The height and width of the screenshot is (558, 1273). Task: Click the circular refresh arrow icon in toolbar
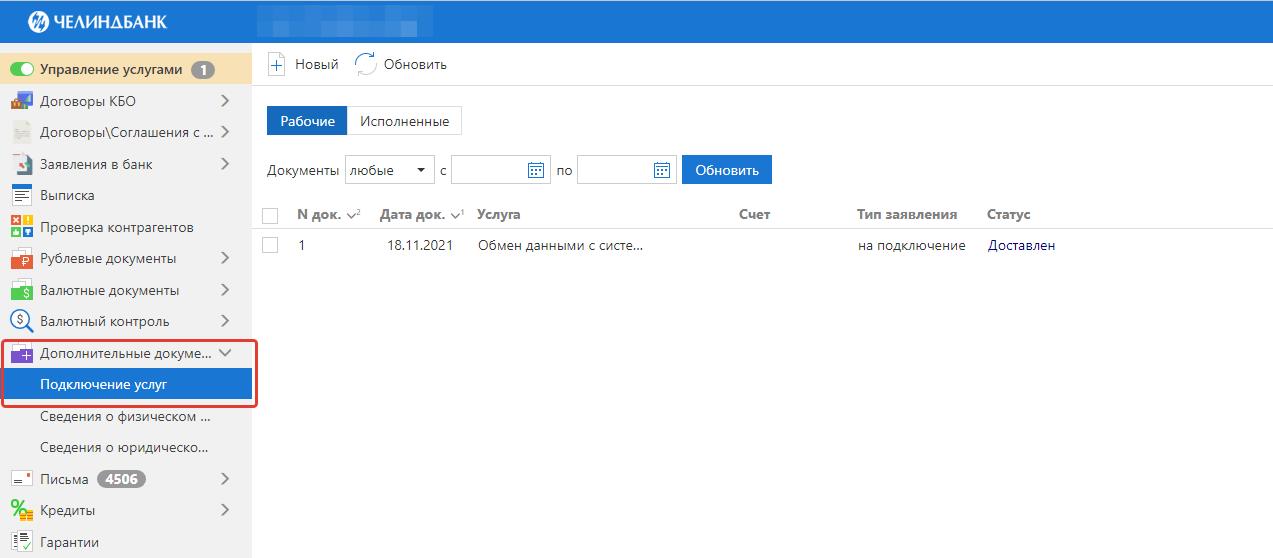point(366,64)
